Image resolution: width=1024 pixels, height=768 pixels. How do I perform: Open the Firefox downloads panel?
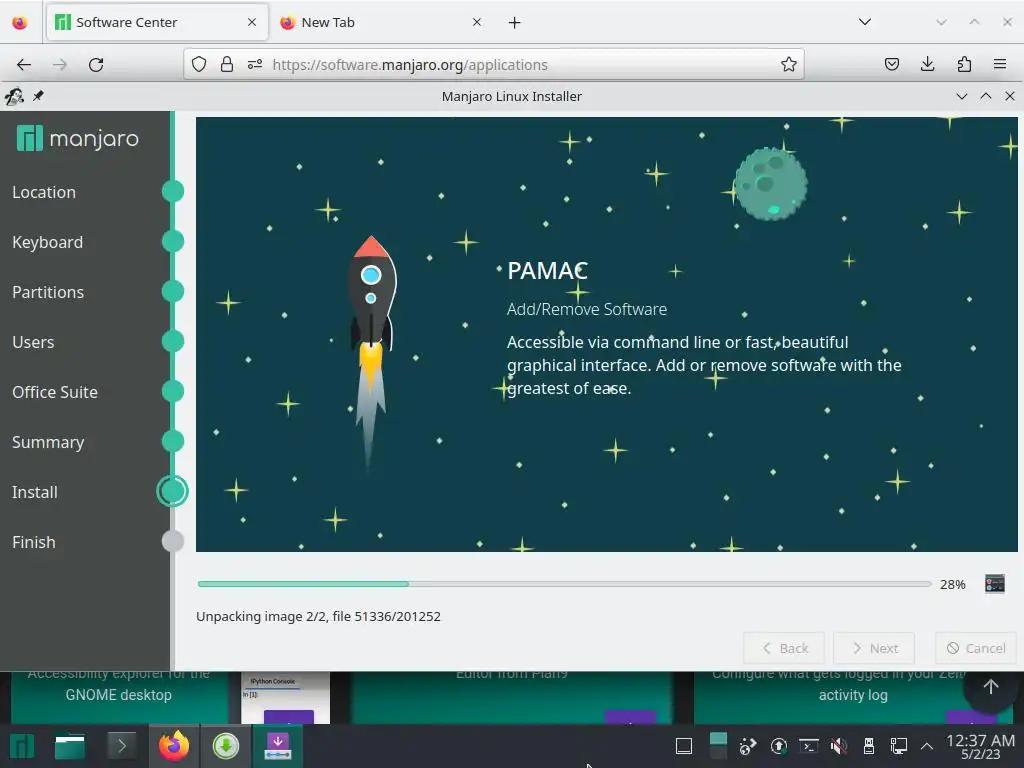click(x=927, y=64)
